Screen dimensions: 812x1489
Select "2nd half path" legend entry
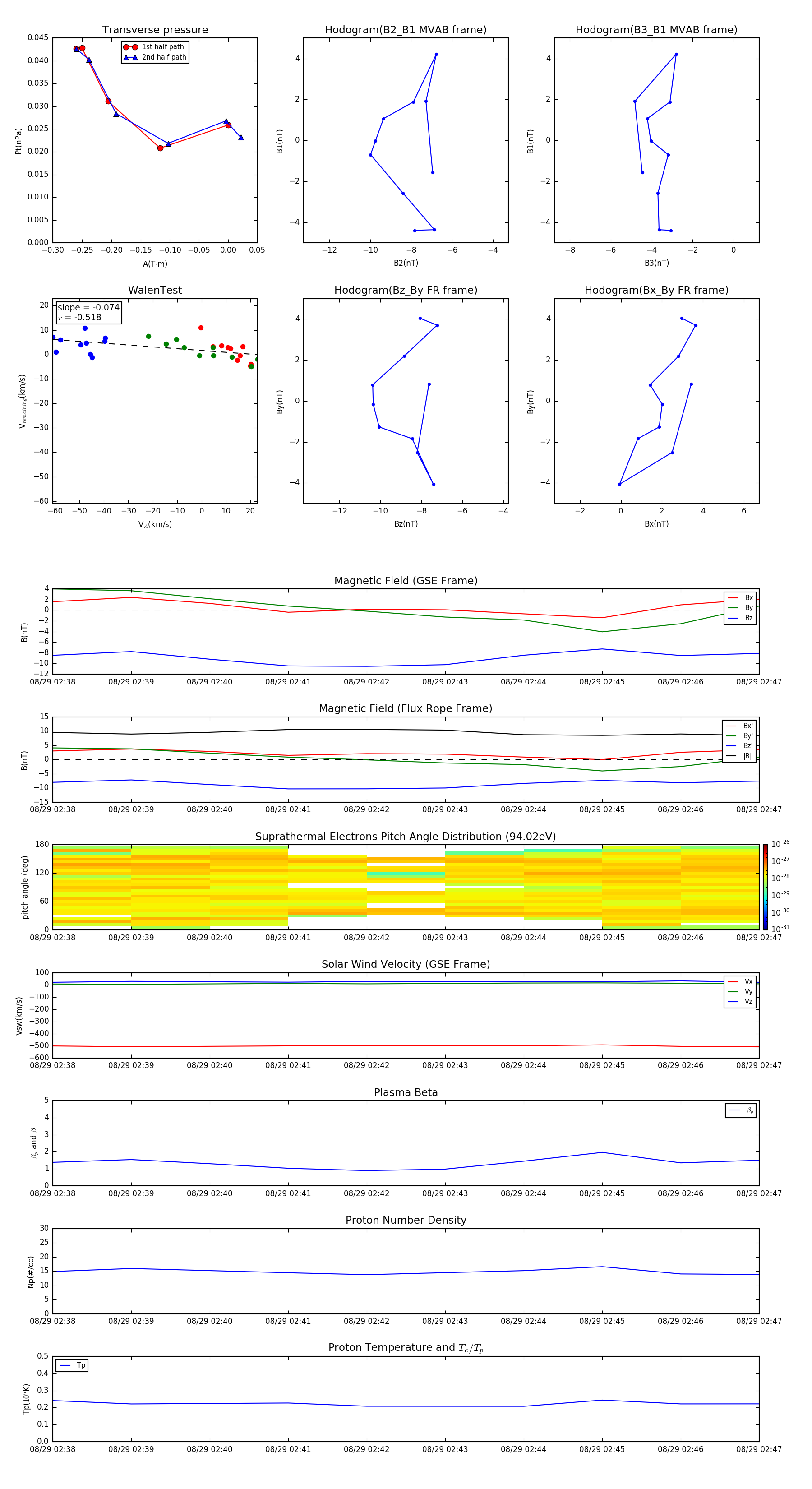(154, 57)
